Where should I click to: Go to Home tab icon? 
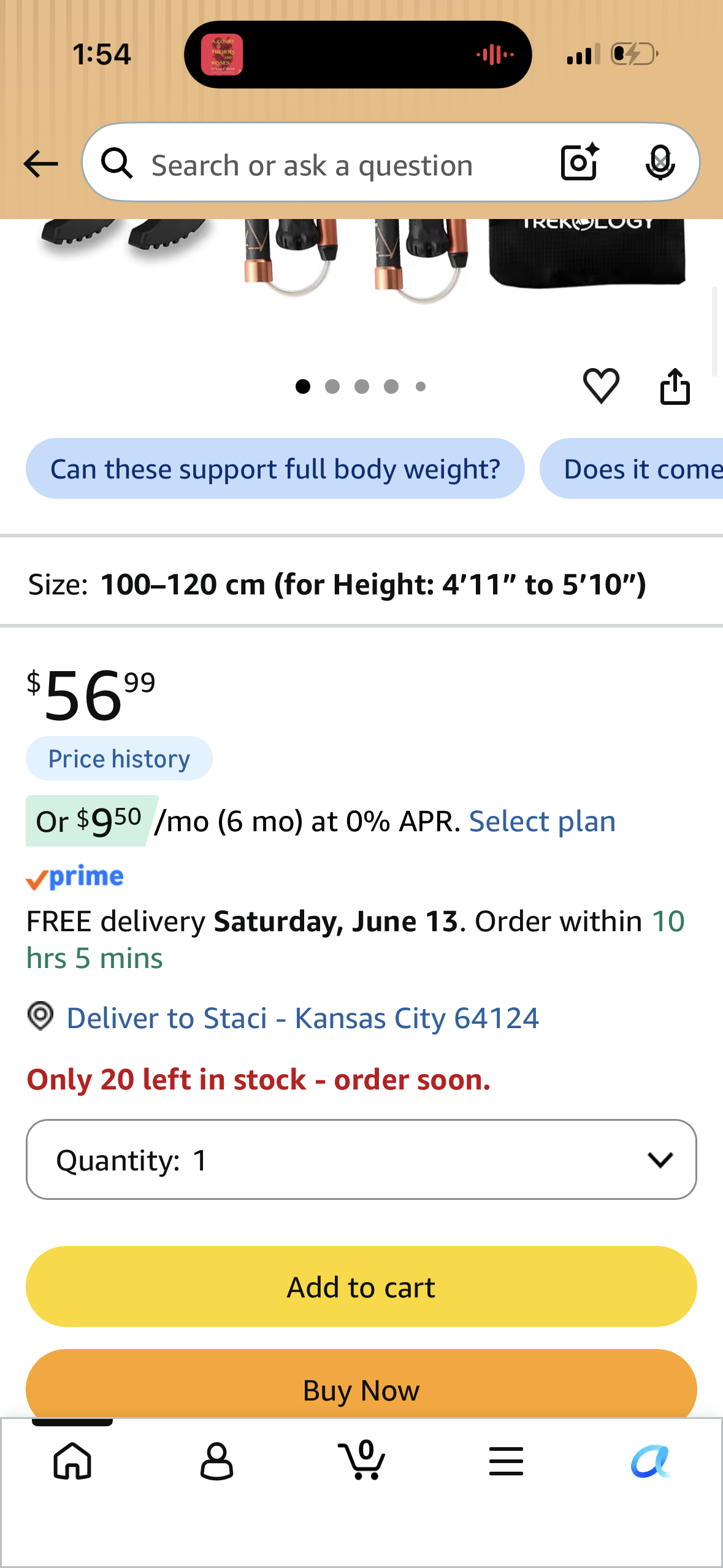tap(72, 1461)
